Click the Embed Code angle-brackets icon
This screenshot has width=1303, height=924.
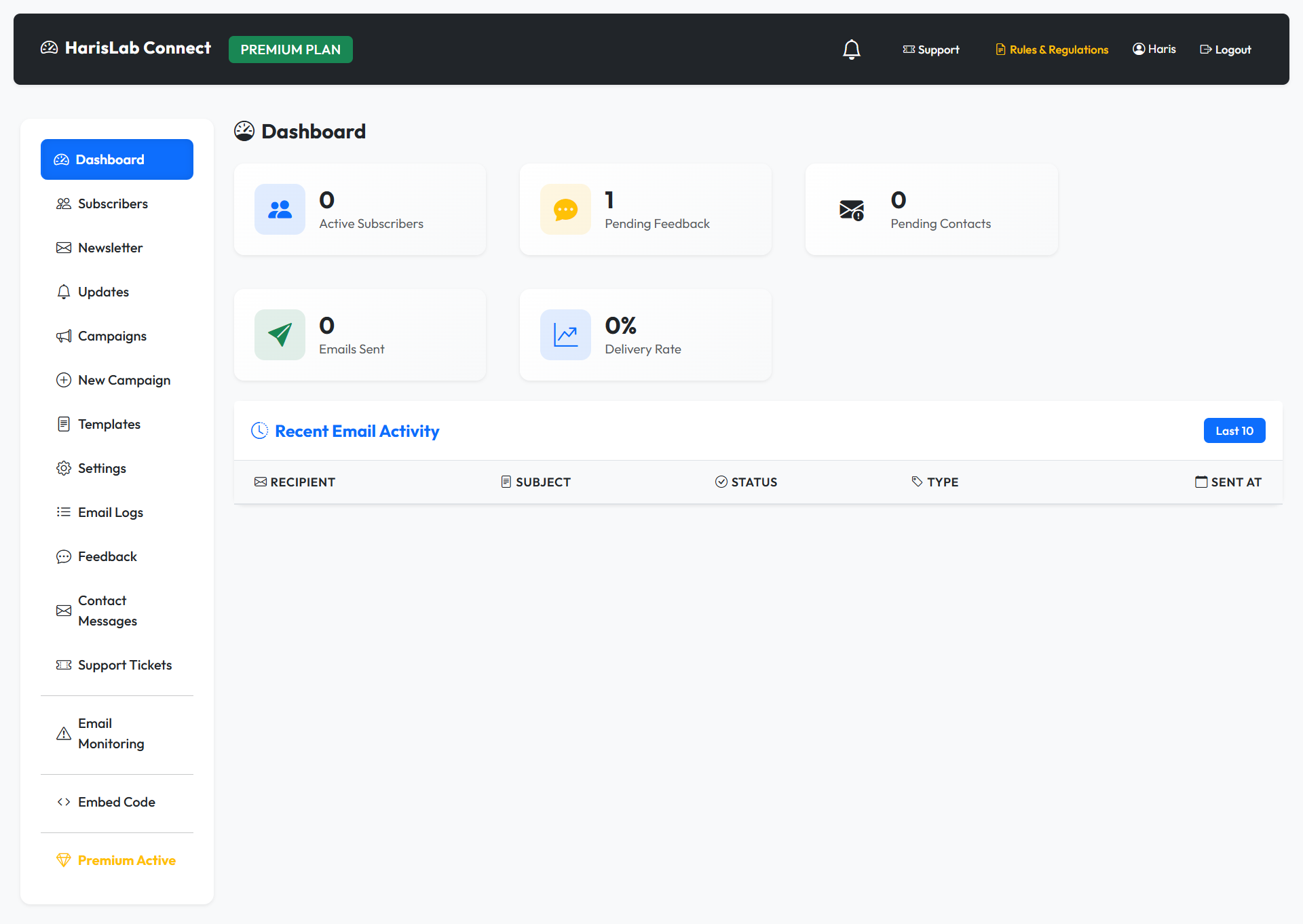point(63,802)
